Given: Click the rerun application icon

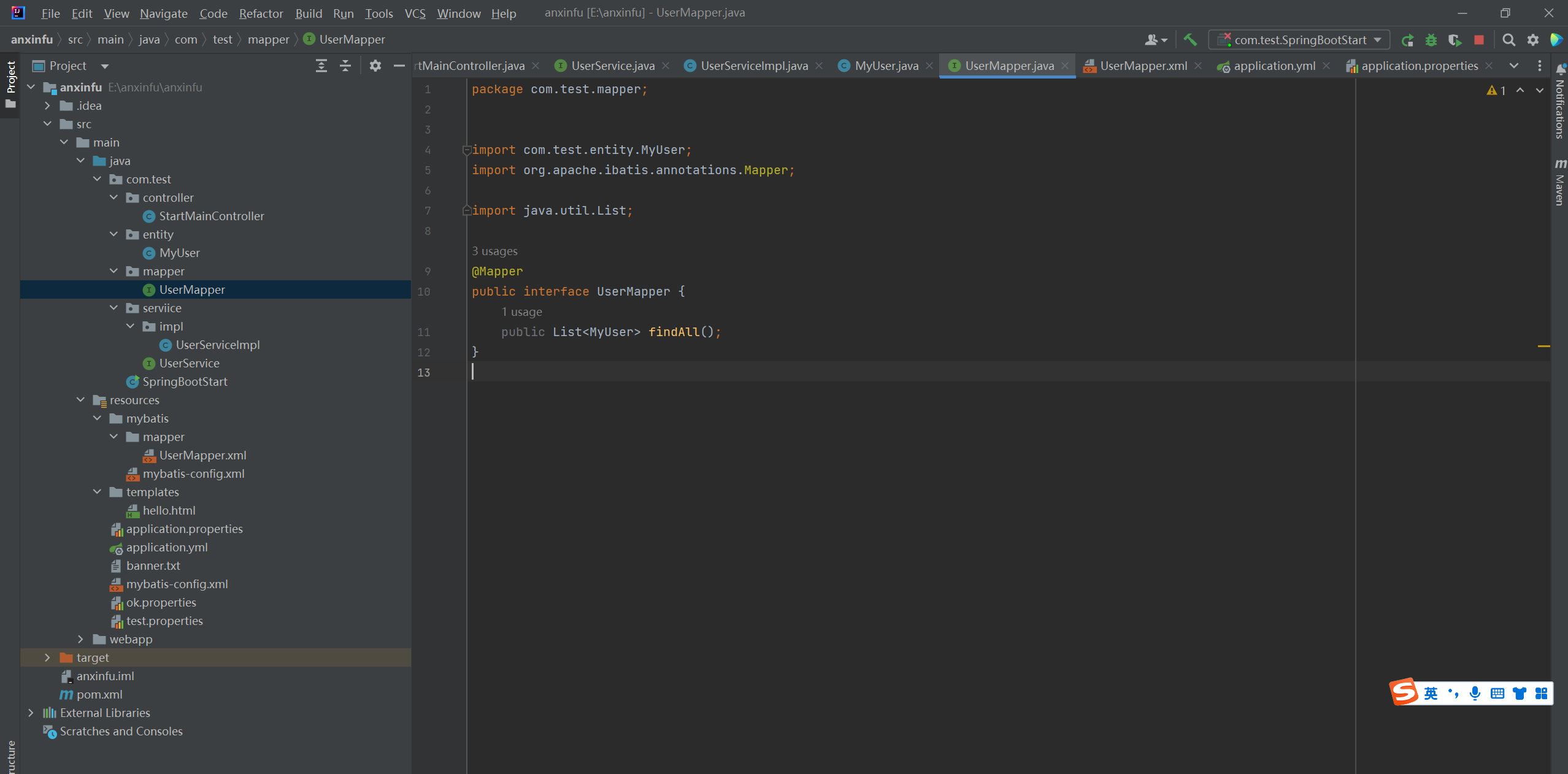Looking at the screenshot, I should click(x=1407, y=40).
